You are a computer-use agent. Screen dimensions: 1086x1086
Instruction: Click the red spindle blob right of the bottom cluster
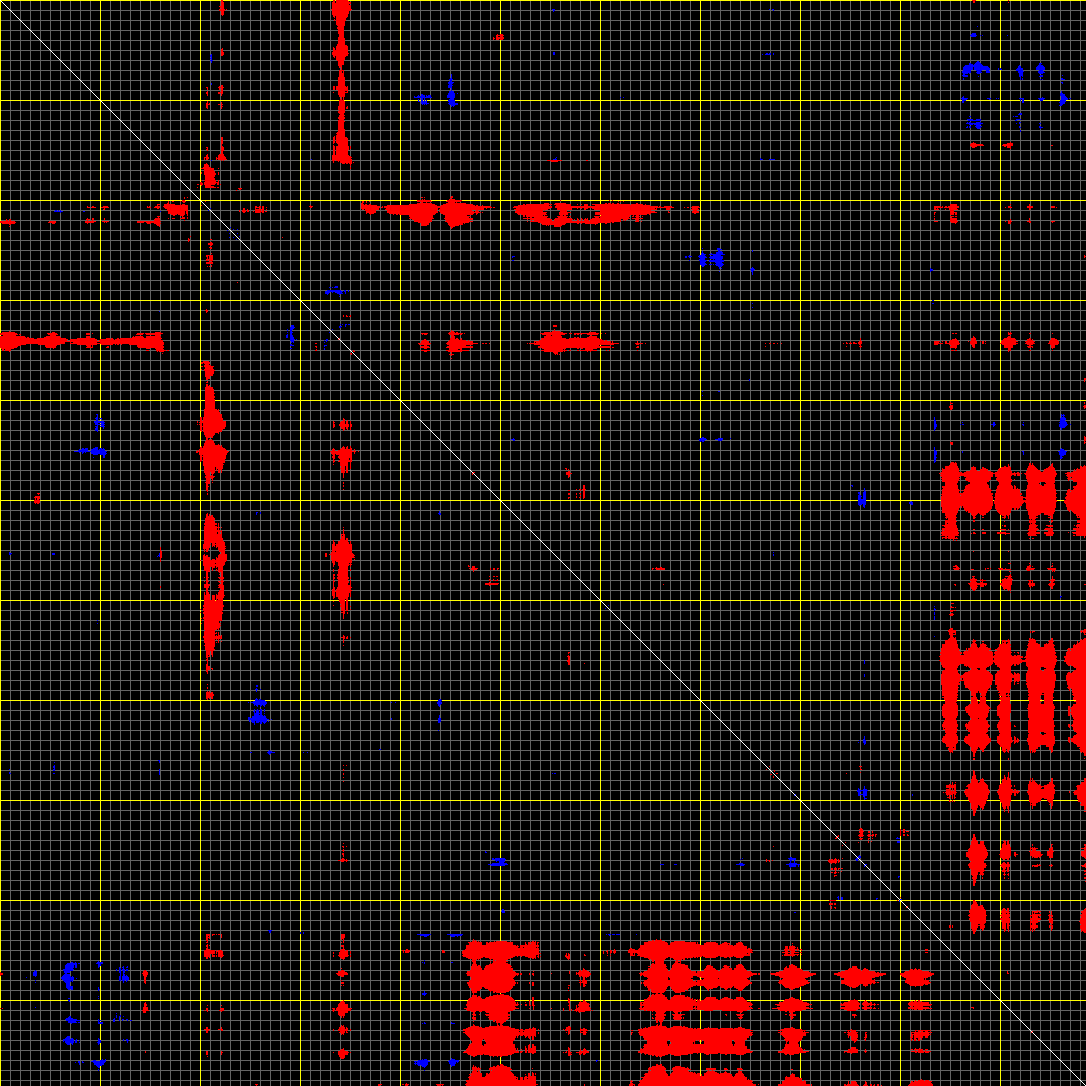click(792, 1038)
